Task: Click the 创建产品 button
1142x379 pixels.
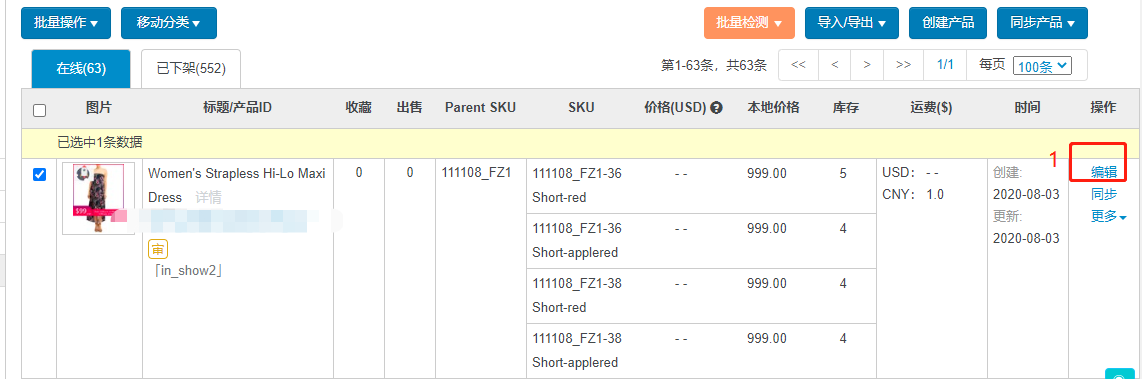Action: click(948, 23)
